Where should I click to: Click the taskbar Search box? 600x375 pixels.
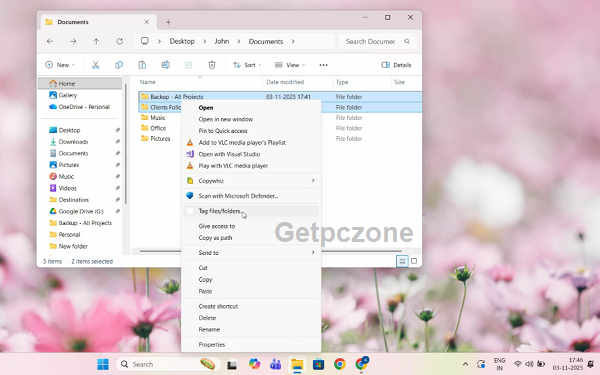point(168,364)
